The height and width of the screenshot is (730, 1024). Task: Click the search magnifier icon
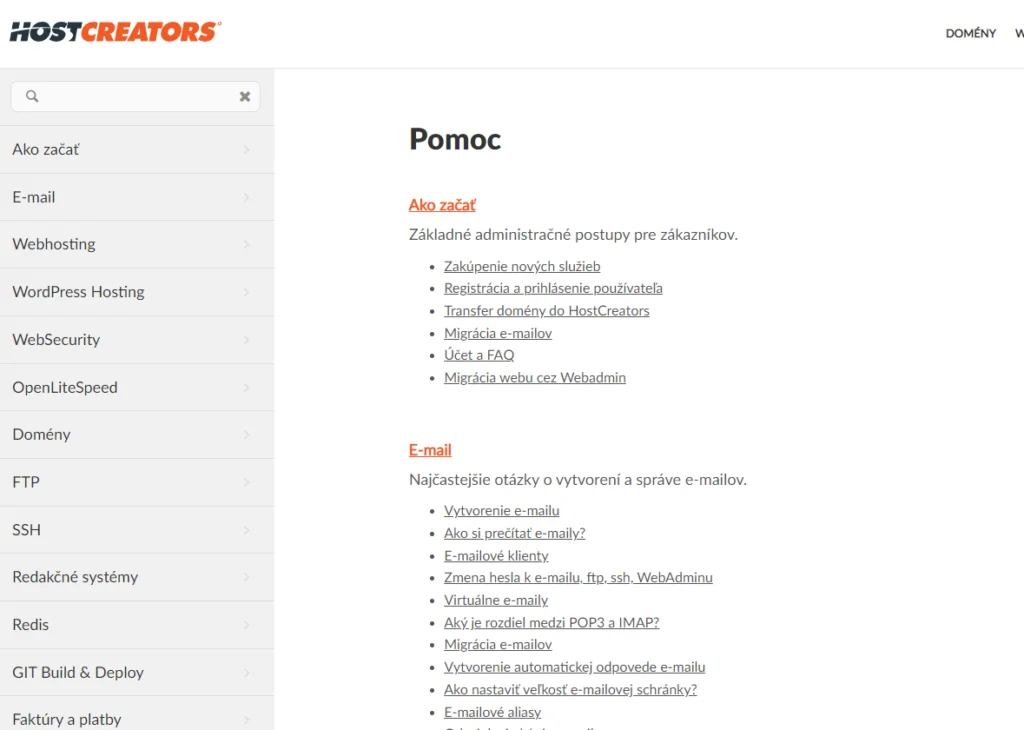32,97
